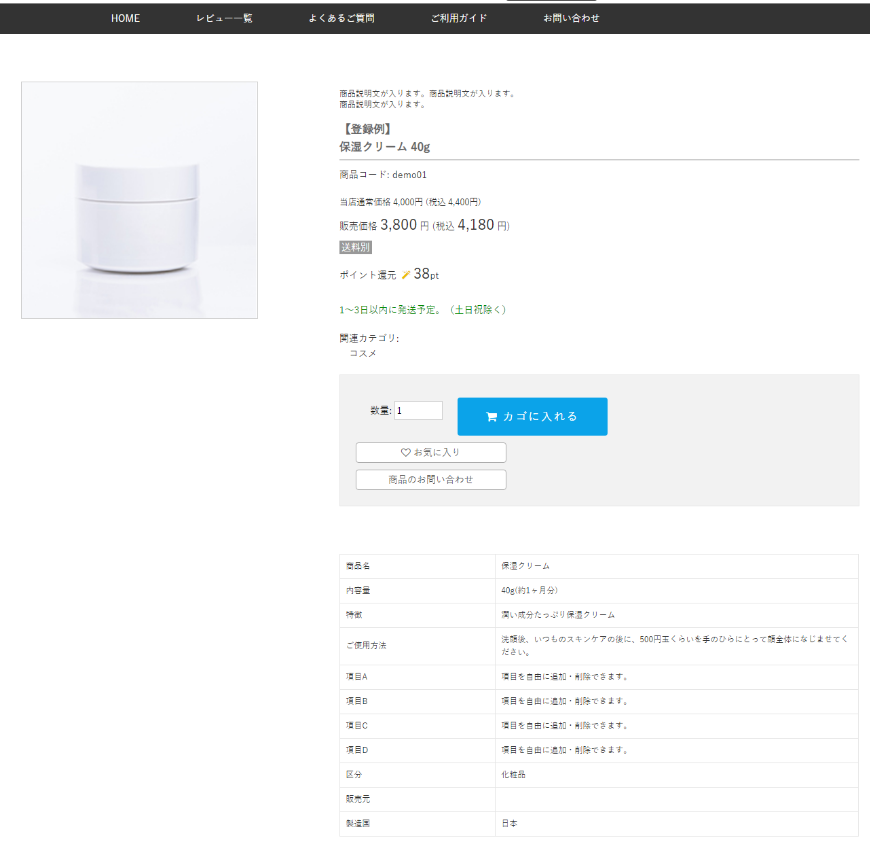Select 潤い成分たっぷり保湿クリーム cell

[x=677, y=615]
